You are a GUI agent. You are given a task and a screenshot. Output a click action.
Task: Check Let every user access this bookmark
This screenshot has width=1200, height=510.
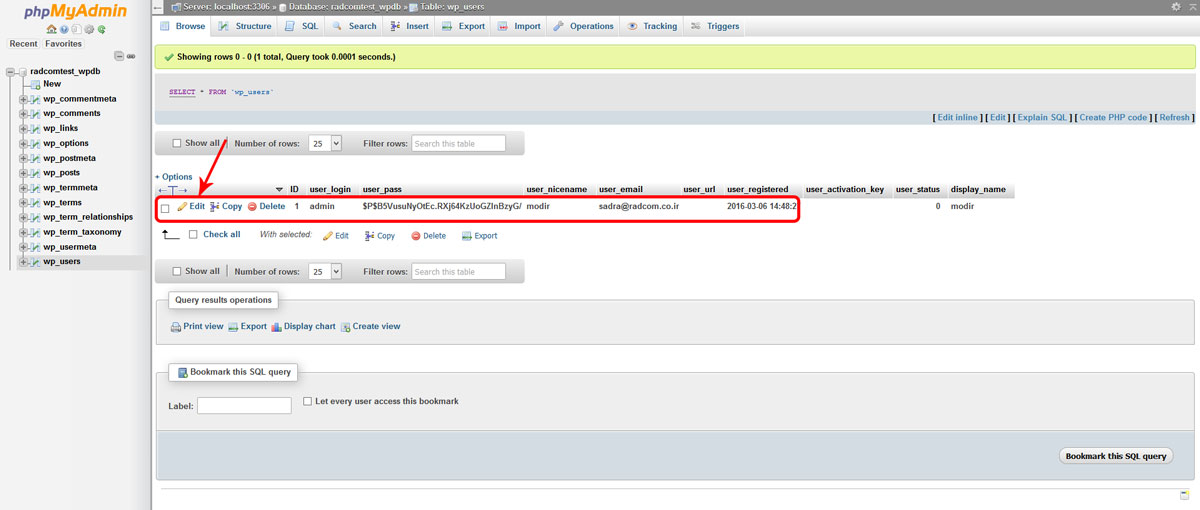point(308,401)
